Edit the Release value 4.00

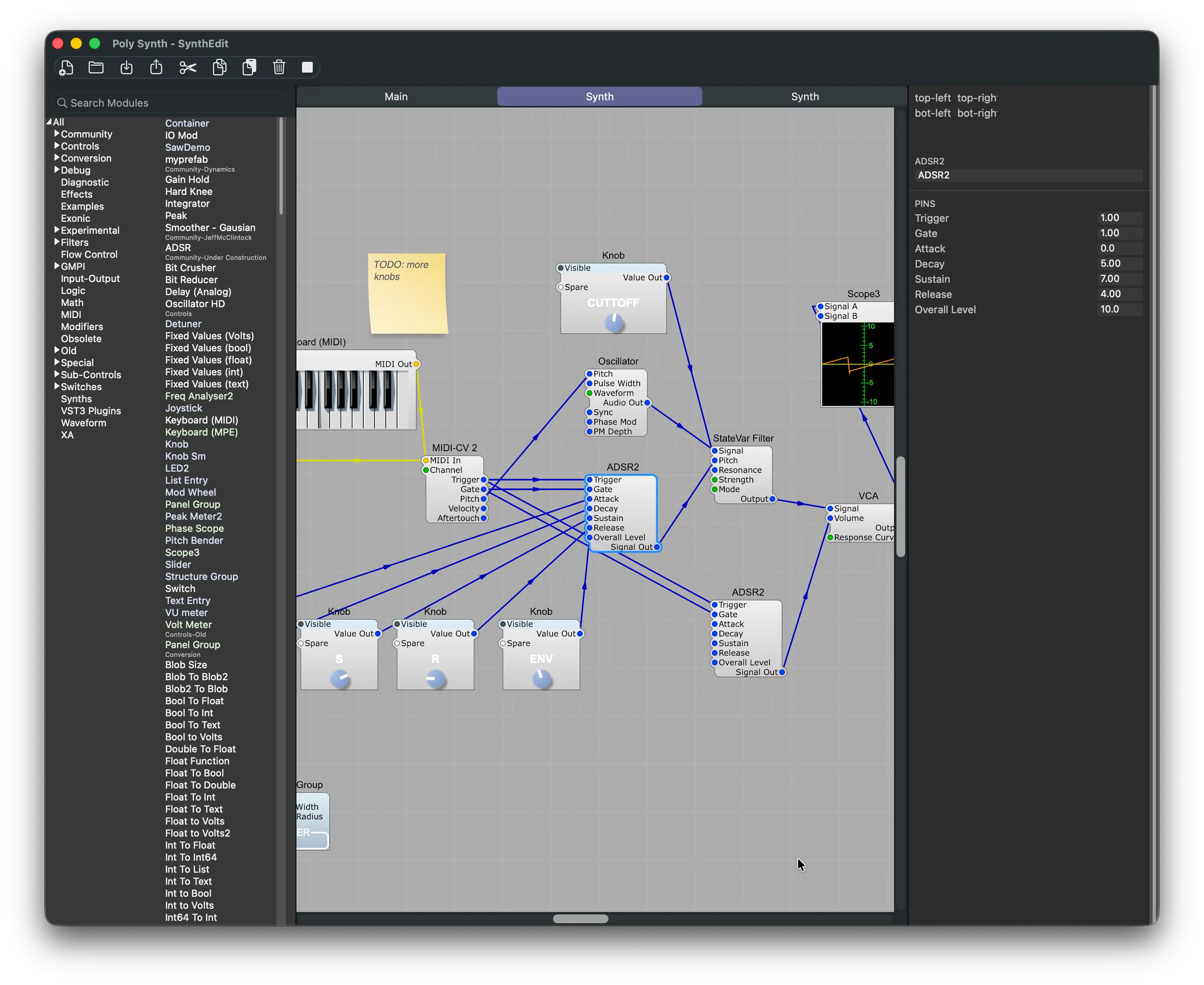1119,294
